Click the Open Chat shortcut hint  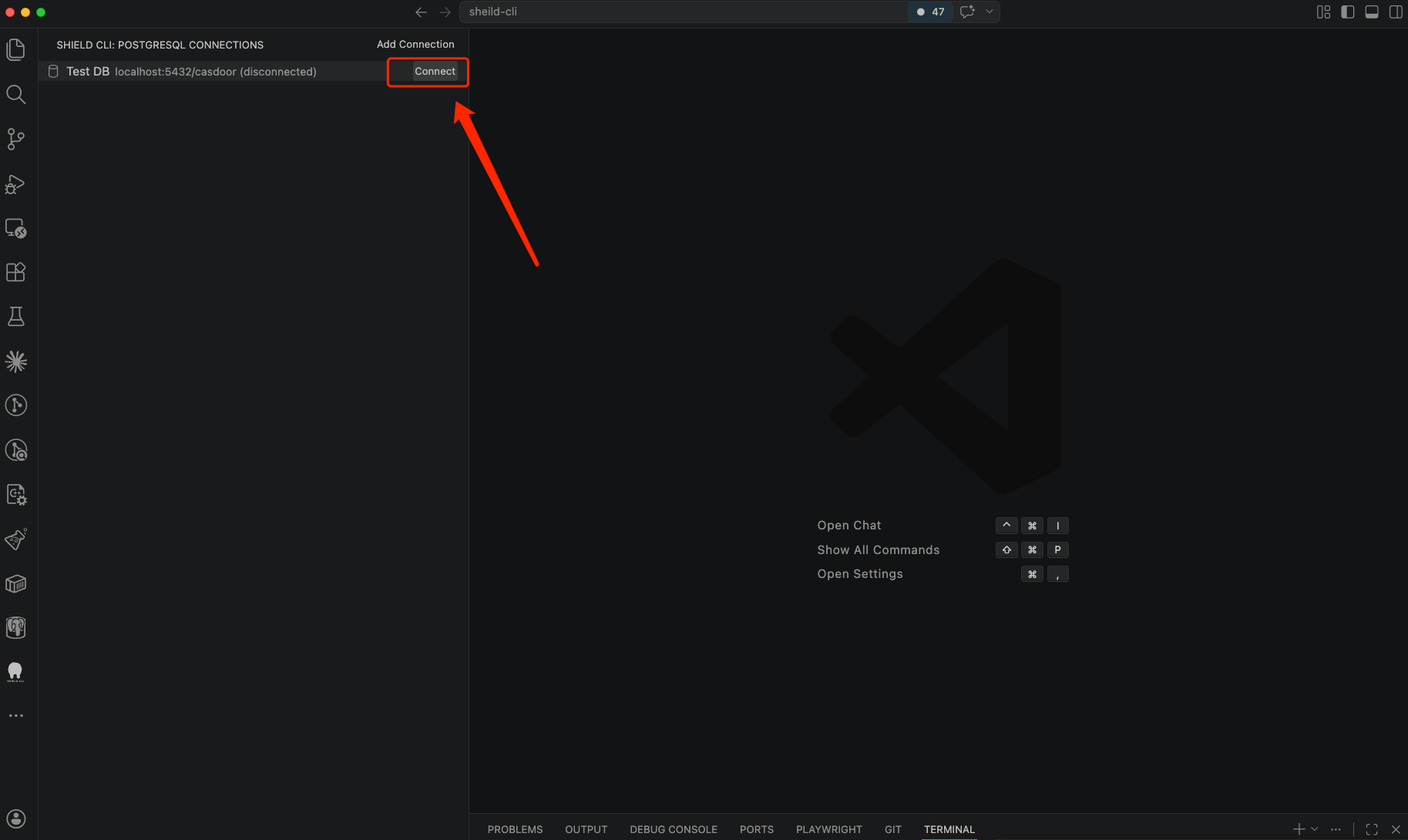tap(849, 526)
